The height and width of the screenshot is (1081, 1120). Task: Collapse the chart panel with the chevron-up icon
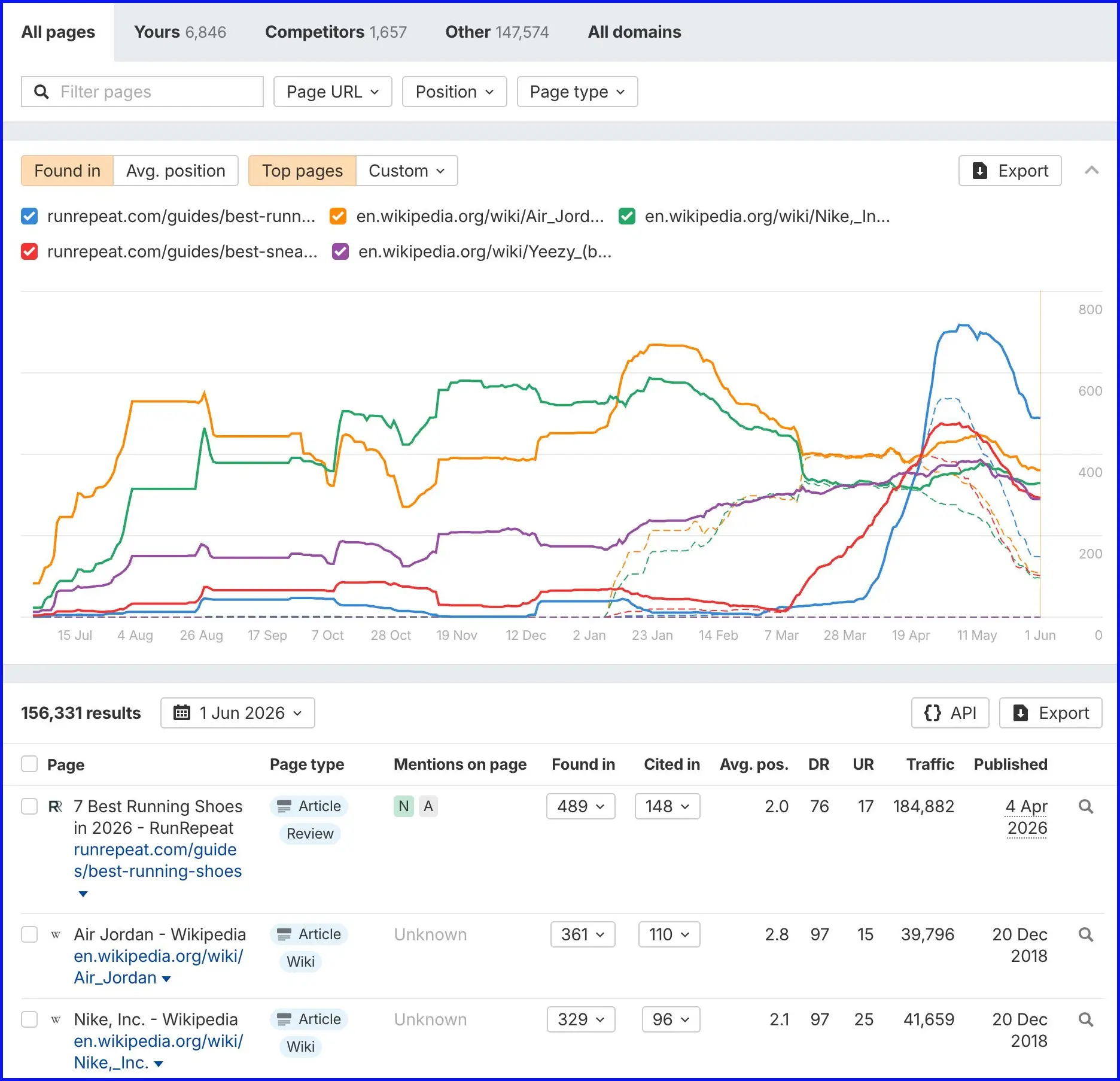[1092, 171]
